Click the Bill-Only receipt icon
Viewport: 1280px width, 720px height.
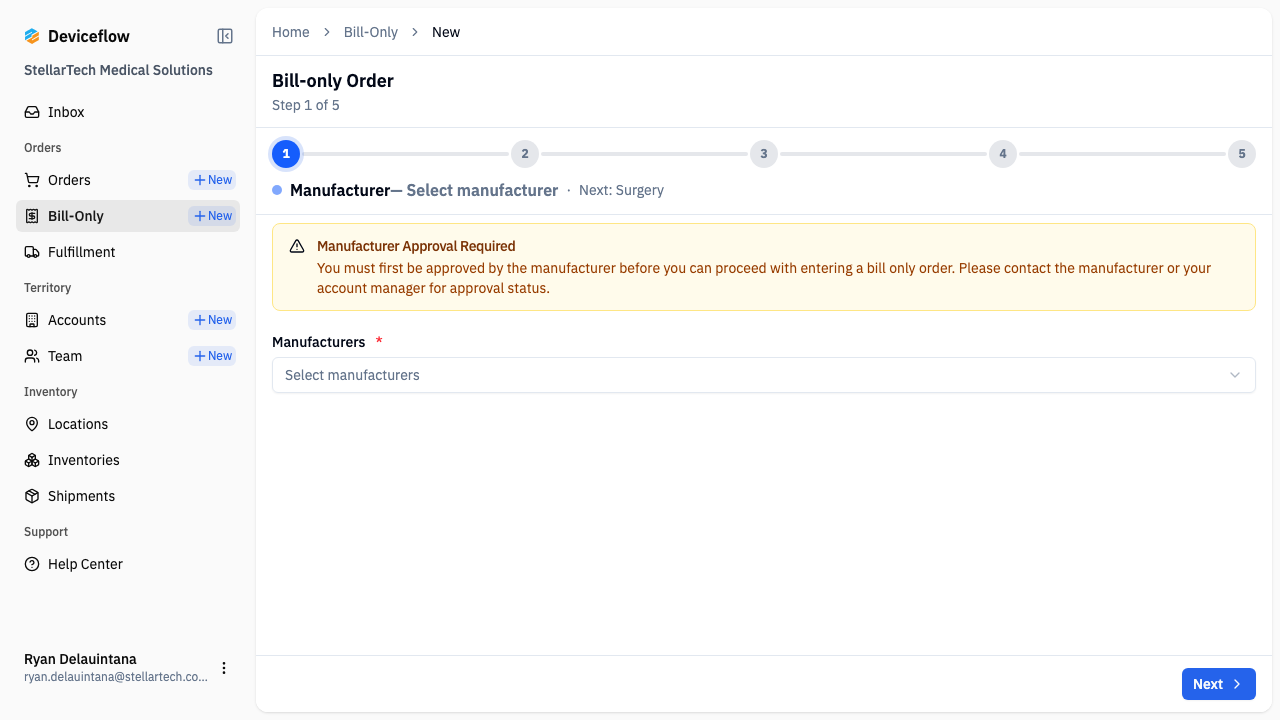[x=31, y=215]
